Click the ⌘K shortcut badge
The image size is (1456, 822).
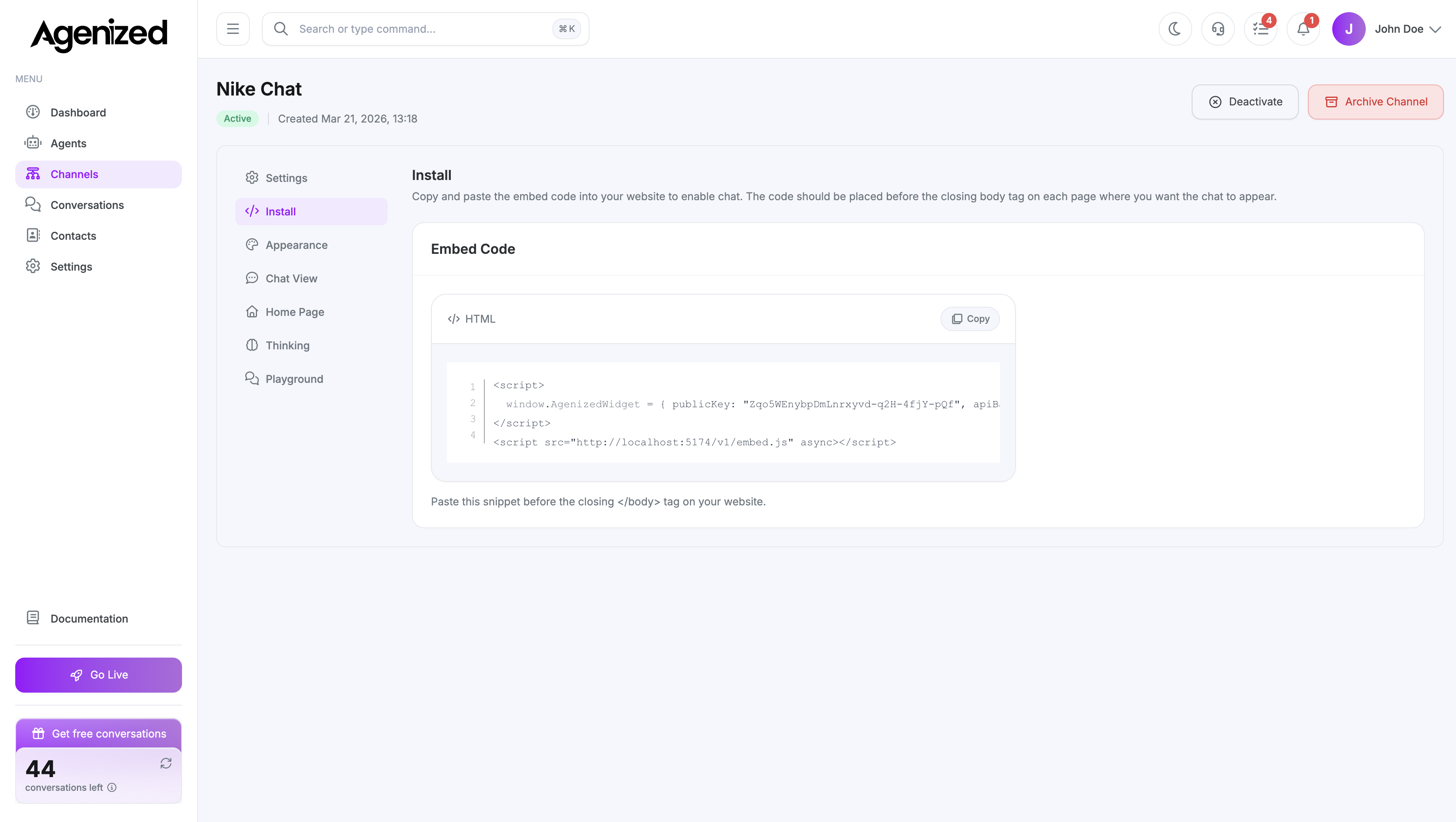point(566,29)
